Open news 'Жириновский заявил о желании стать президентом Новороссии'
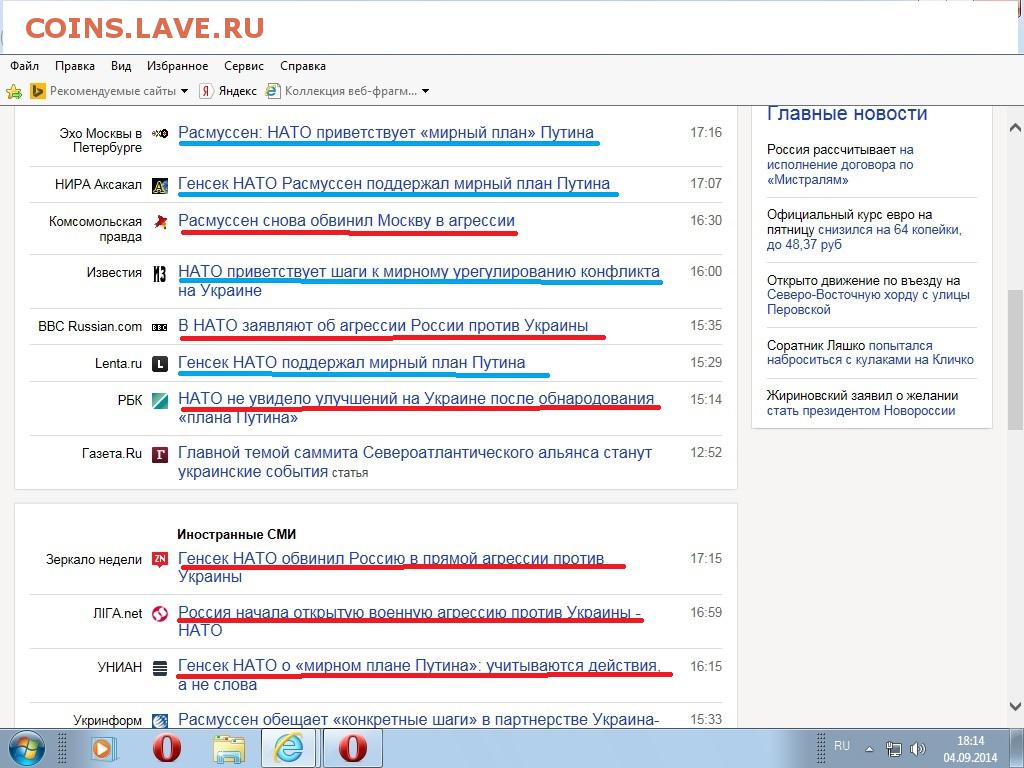 (862, 403)
